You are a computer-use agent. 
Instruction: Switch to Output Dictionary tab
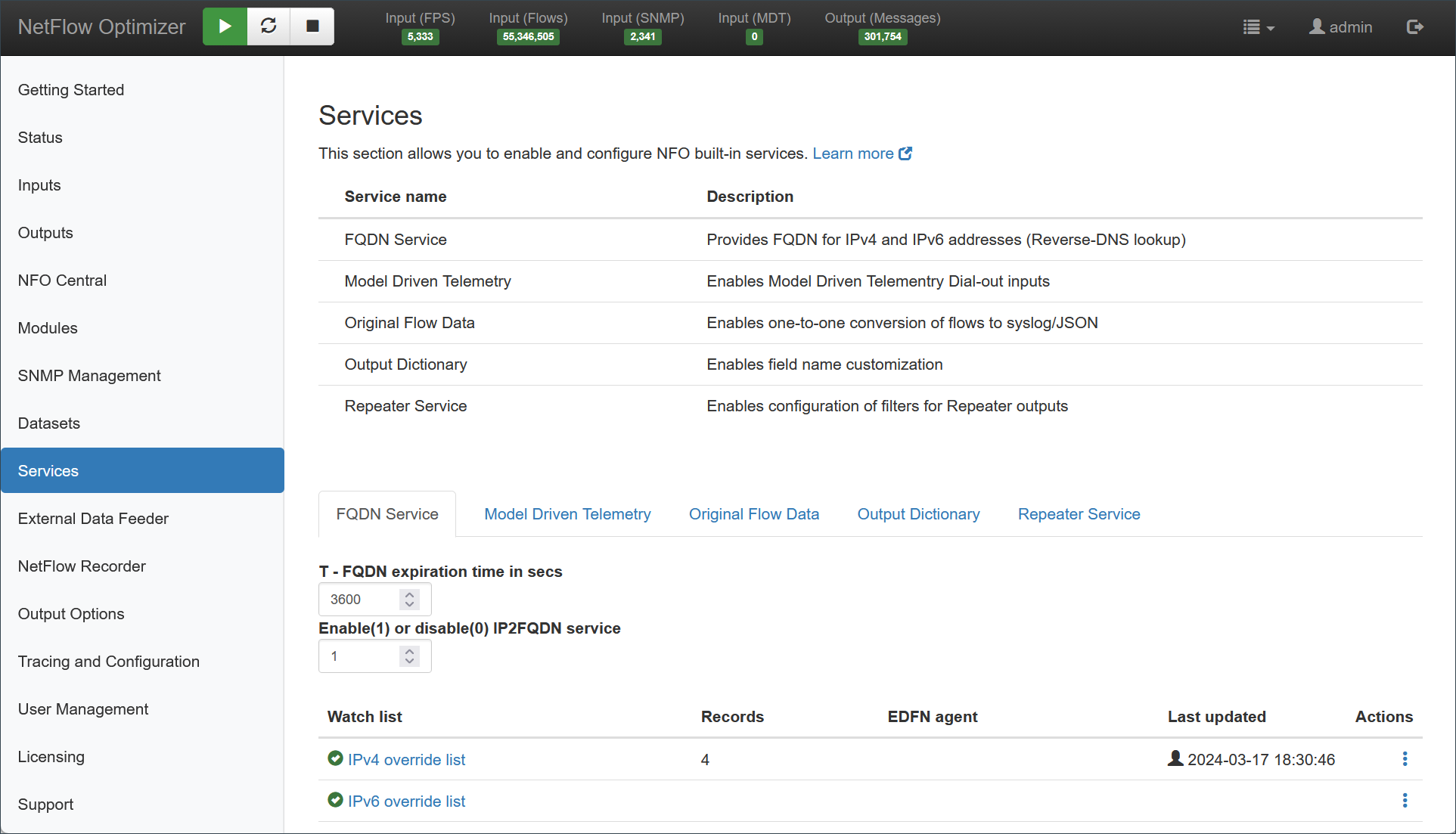tap(918, 514)
